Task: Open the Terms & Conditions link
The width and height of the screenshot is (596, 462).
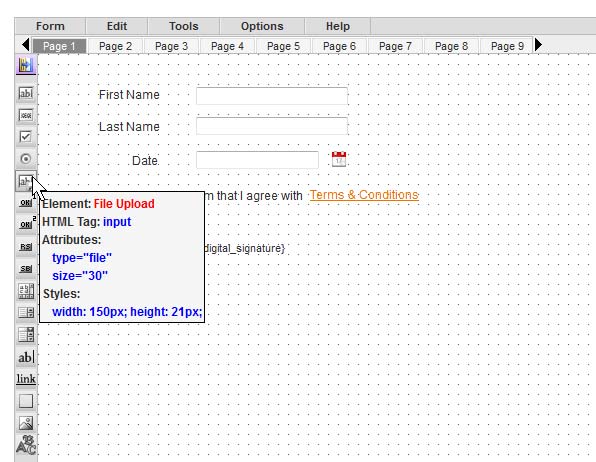Action: [364, 195]
